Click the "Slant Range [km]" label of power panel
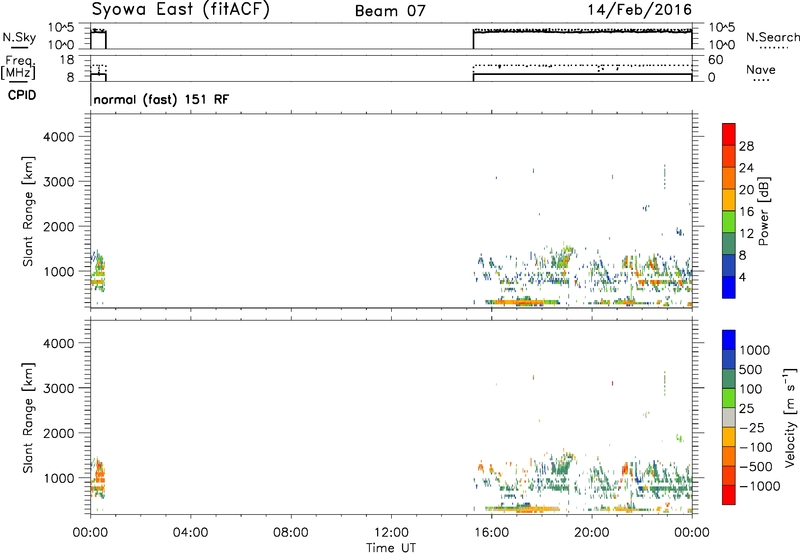The image size is (800, 554). pyautogui.click(x=28, y=211)
